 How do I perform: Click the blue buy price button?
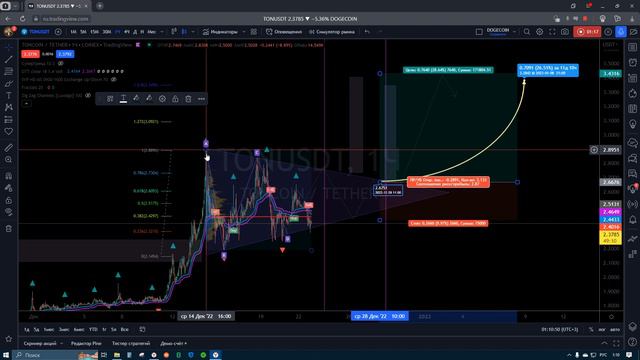[x=65, y=54]
